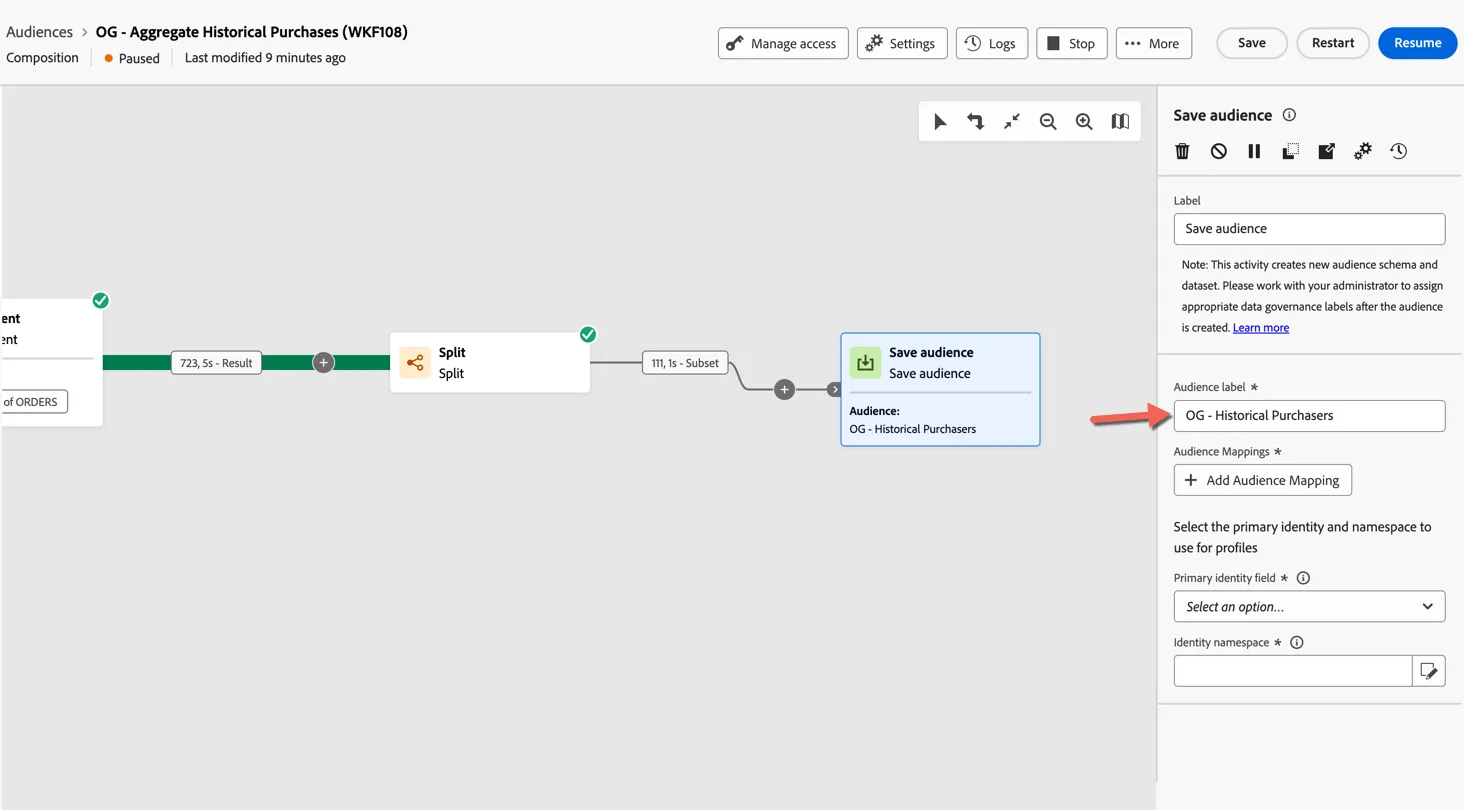The height and width of the screenshot is (810, 1464).
Task: Click the rotate layout direction icon
Action: tap(975, 121)
